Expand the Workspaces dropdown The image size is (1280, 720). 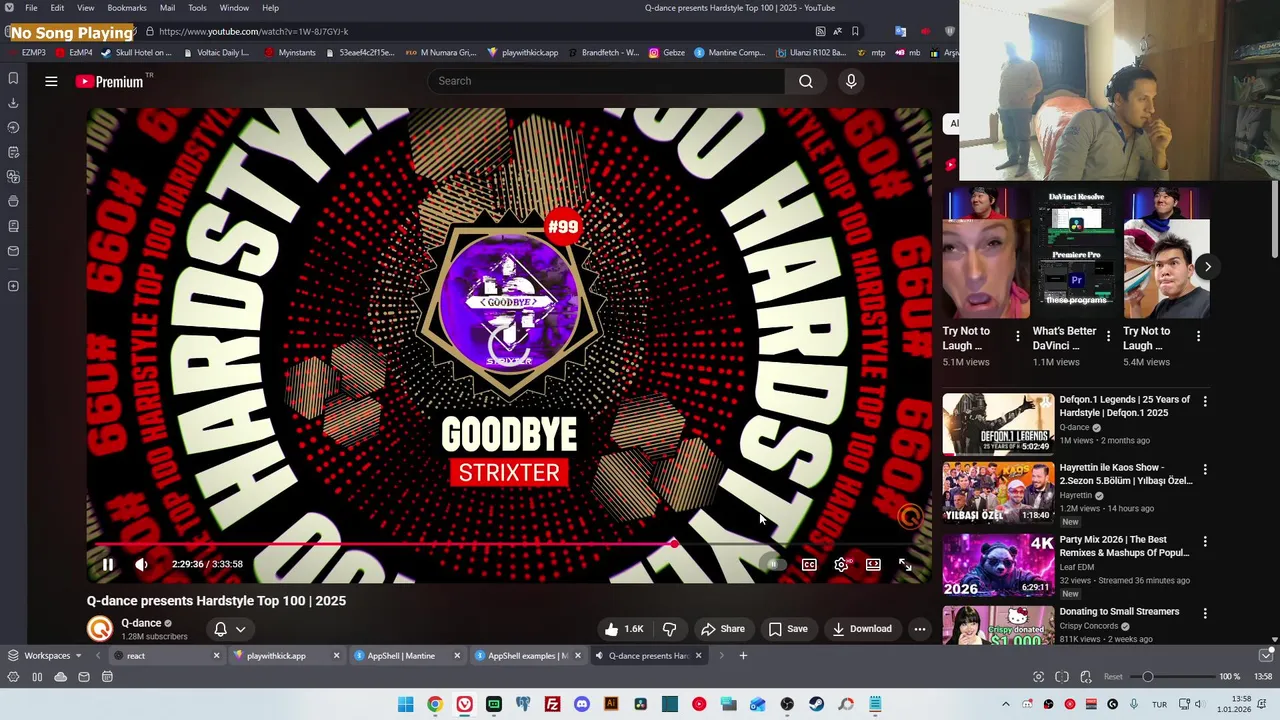(45, 656)
